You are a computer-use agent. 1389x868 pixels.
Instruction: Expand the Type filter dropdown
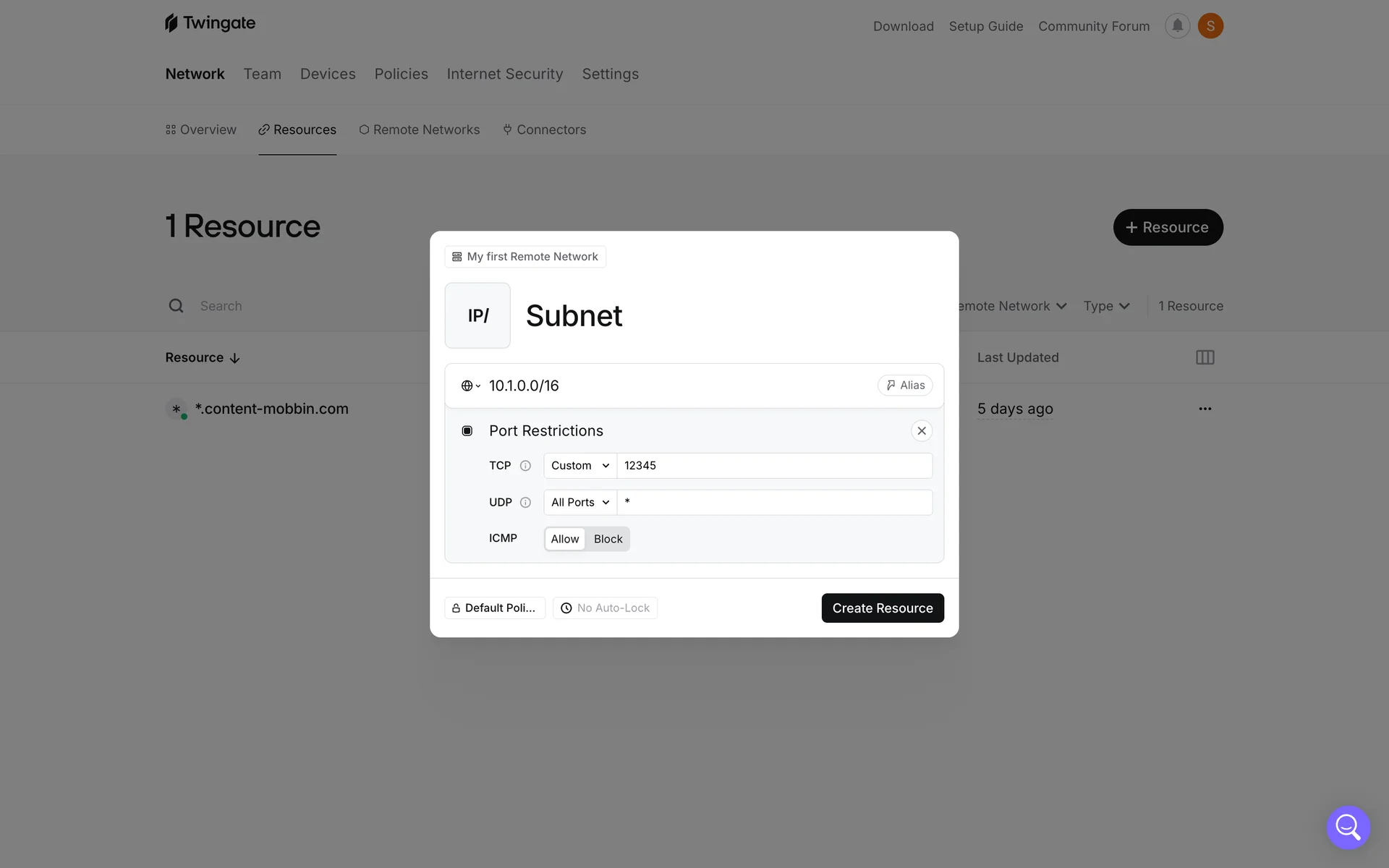tap(1106, 306)
